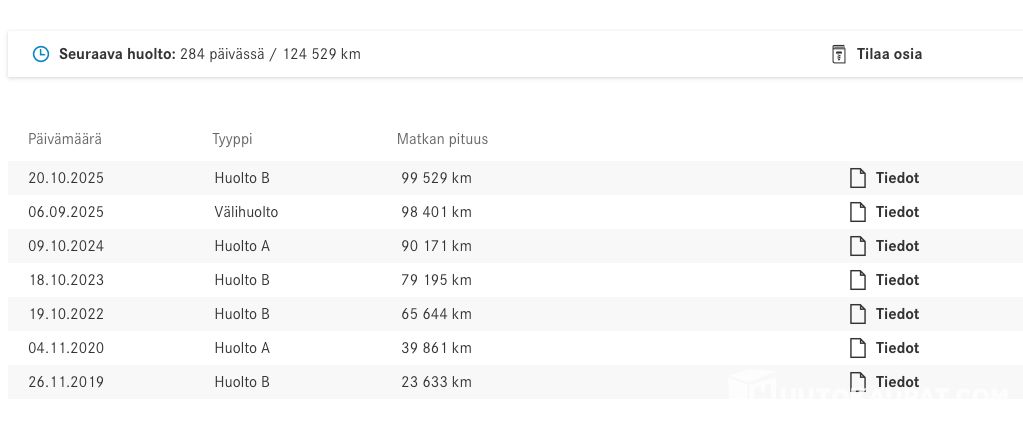
Task: Click document icon for 04.11.2020 service
Action: [x=857, y=348]
